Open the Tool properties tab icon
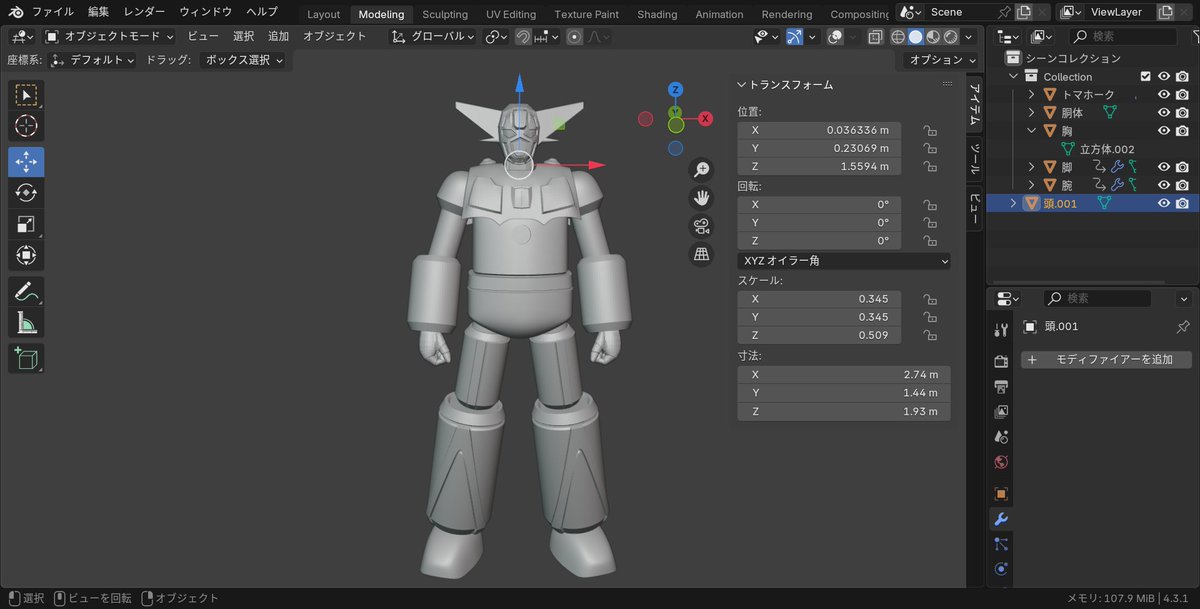The height and width of the screenshot is (609, 1200). click(1001, 331)
